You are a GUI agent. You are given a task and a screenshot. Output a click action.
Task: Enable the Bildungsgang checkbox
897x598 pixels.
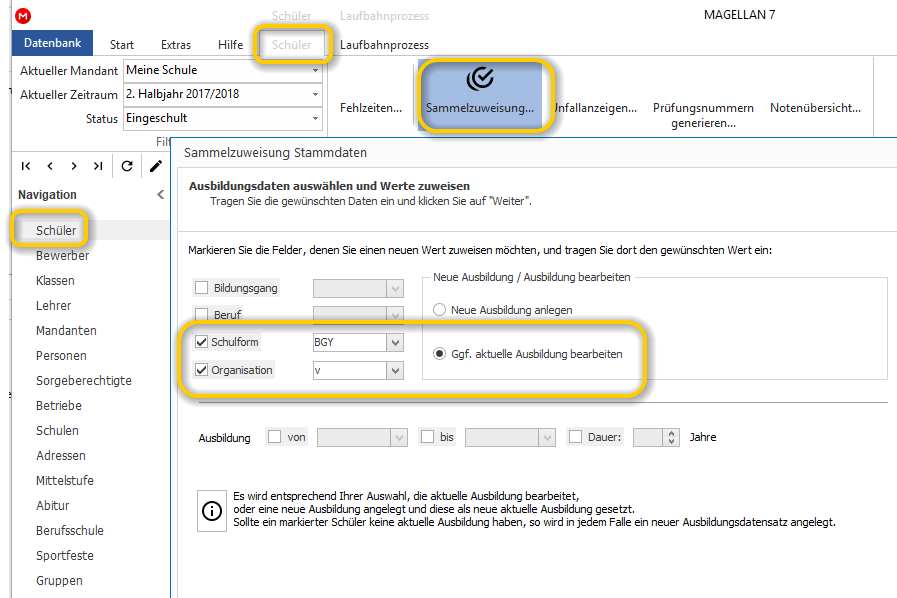pyautogui.click(x=201, y=287)
